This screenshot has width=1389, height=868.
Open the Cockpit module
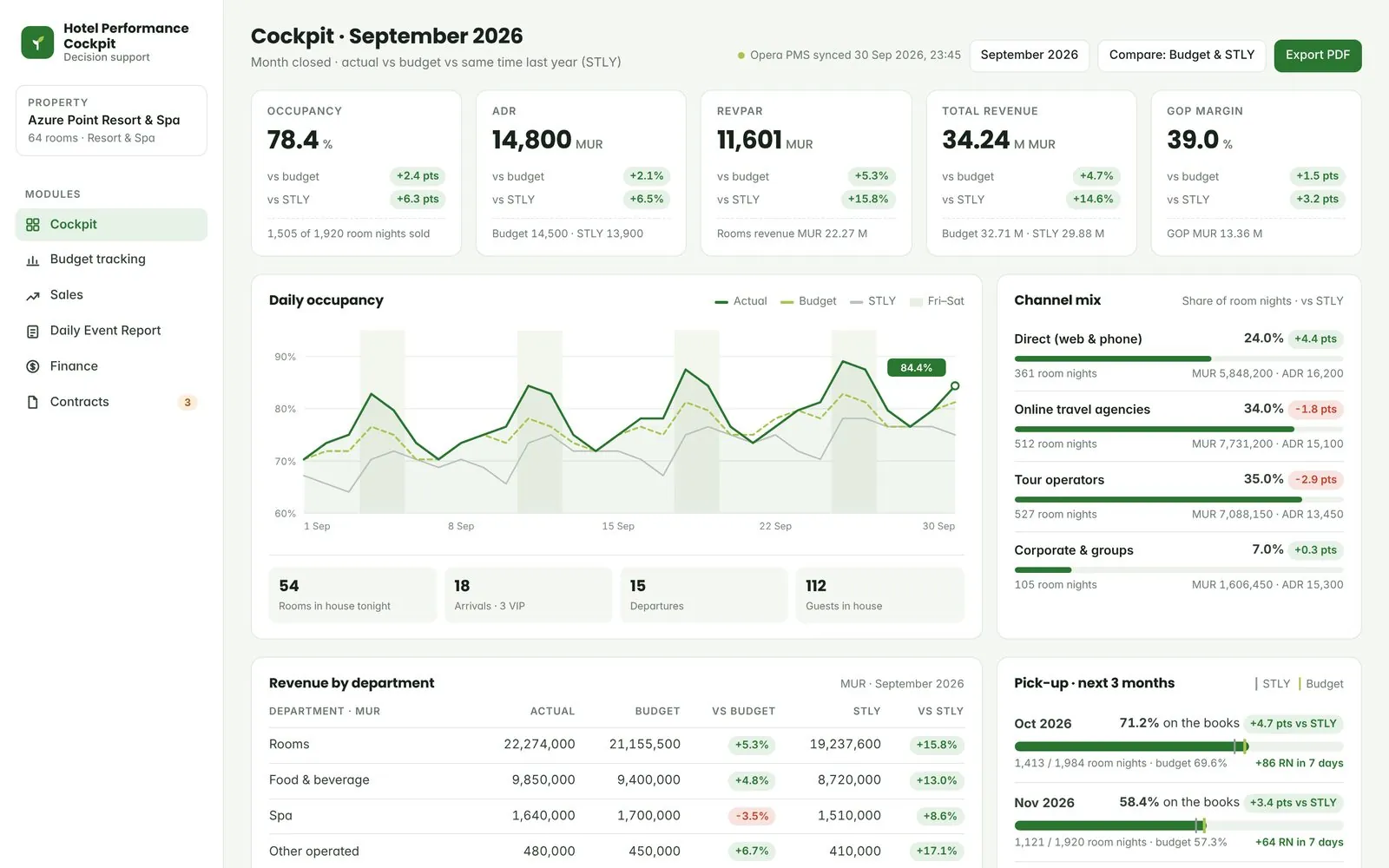point(111,225)
